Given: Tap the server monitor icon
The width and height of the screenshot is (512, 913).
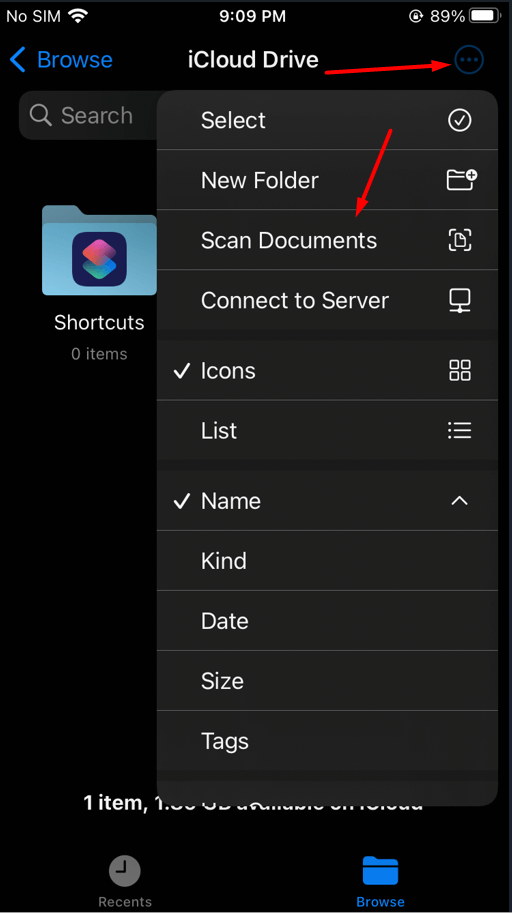Looking at the screenshot, I should coord(460,300).
